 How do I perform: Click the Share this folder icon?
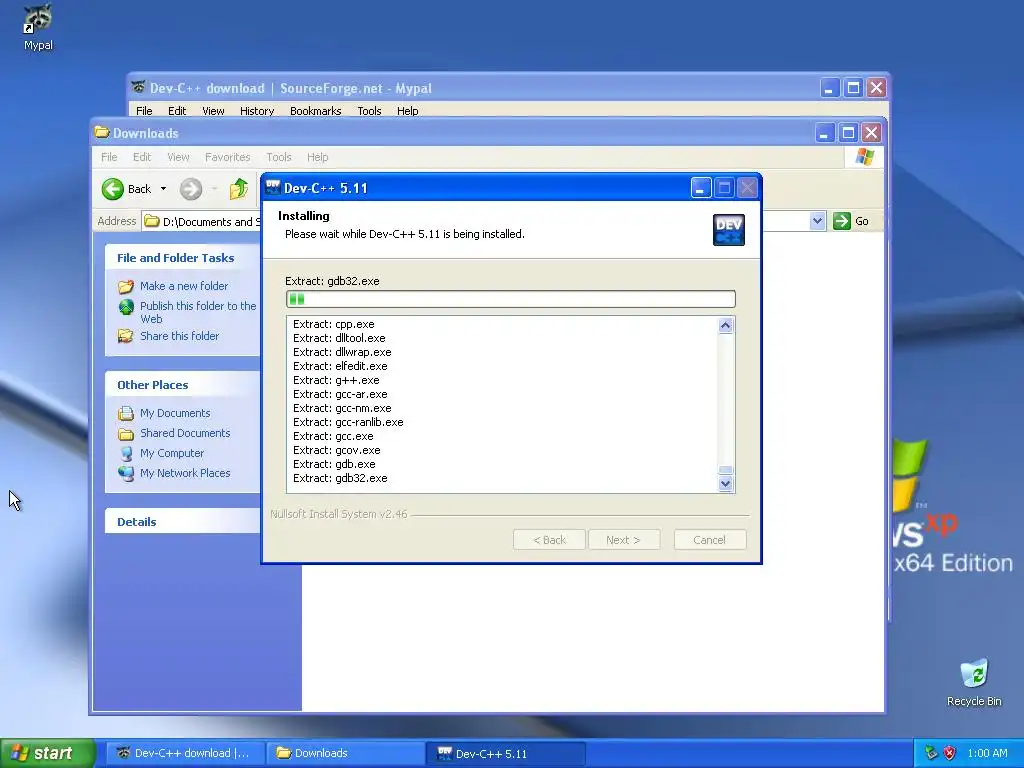pyautogui.click(x=125, y=336)
